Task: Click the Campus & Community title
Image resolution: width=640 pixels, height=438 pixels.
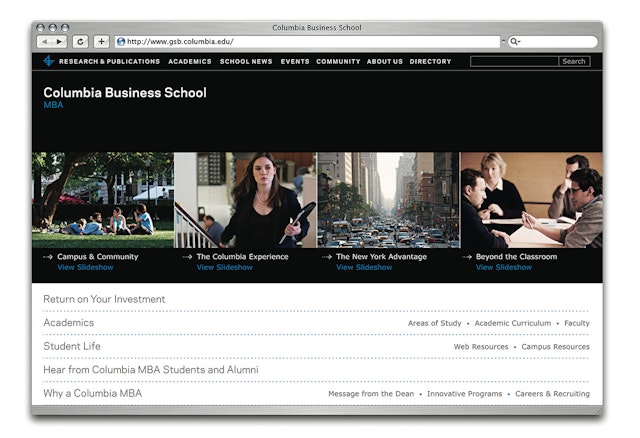Action: pyautogui.click(x=98, y=257)
